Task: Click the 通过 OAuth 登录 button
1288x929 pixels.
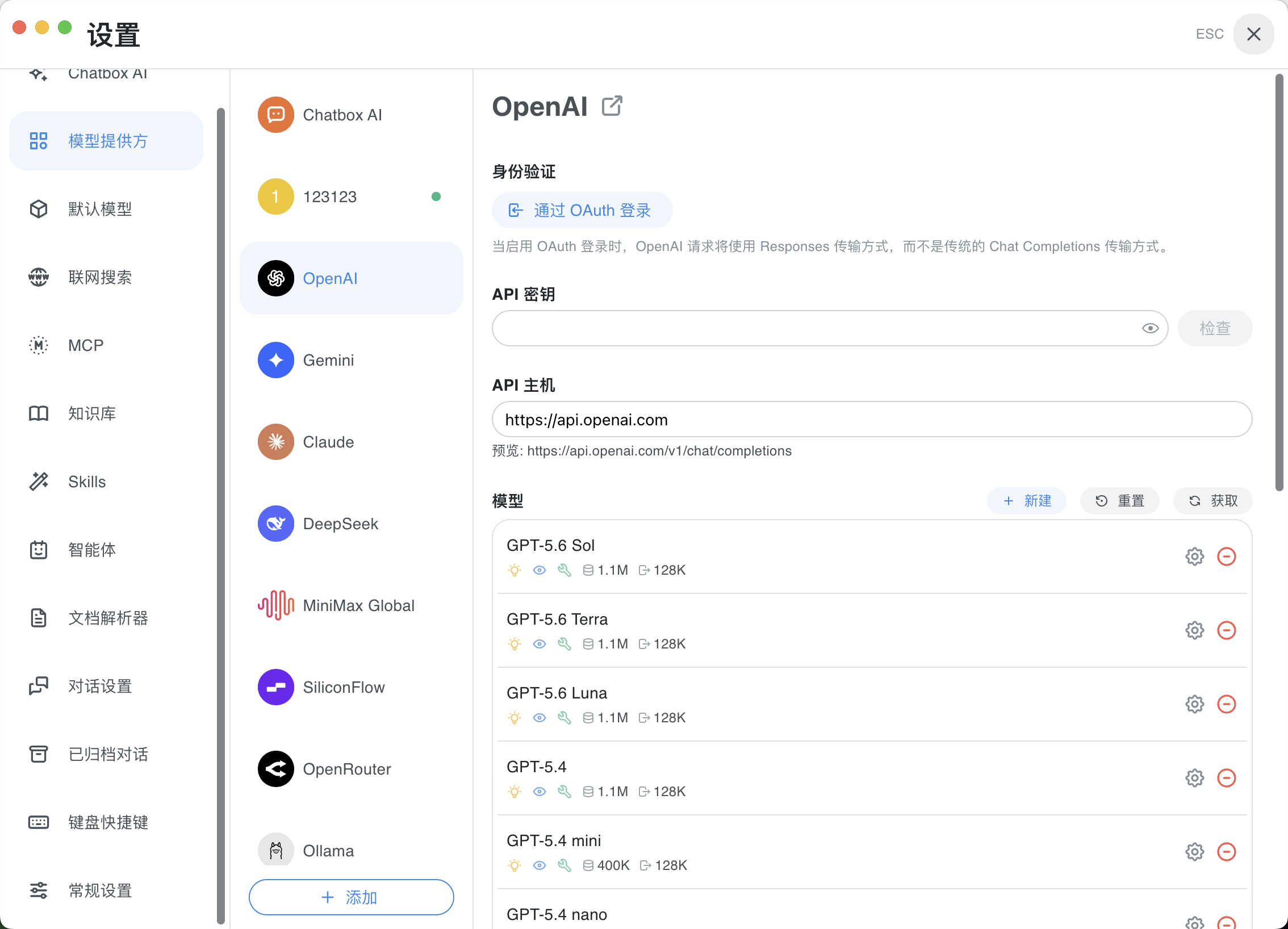Action: (x=582, y=210)
